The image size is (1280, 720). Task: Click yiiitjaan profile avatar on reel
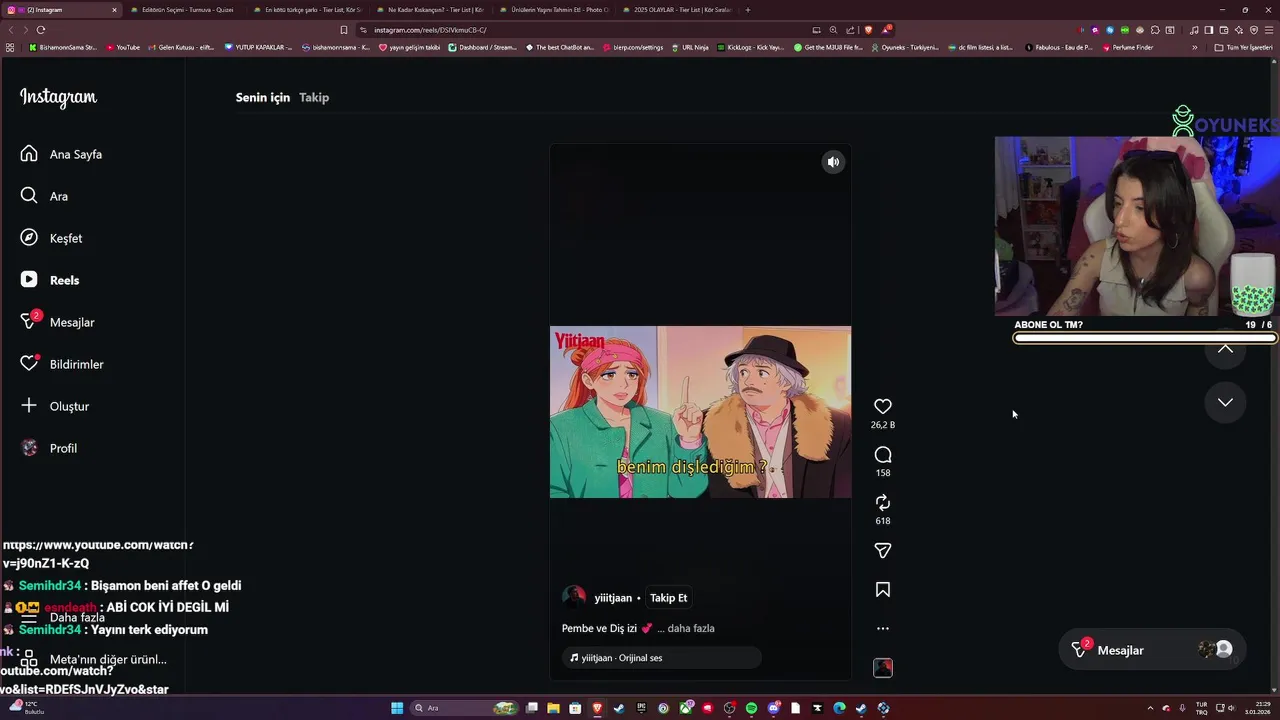574,598
